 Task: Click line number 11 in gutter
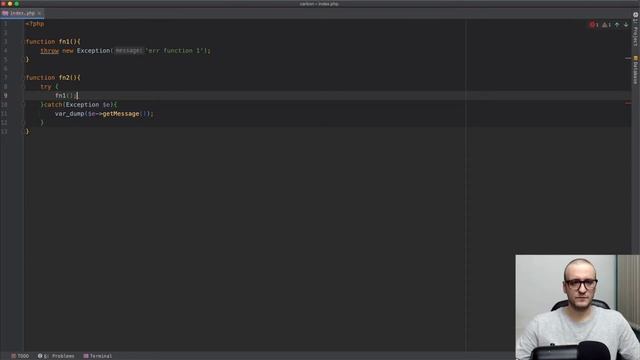[4, 113]
